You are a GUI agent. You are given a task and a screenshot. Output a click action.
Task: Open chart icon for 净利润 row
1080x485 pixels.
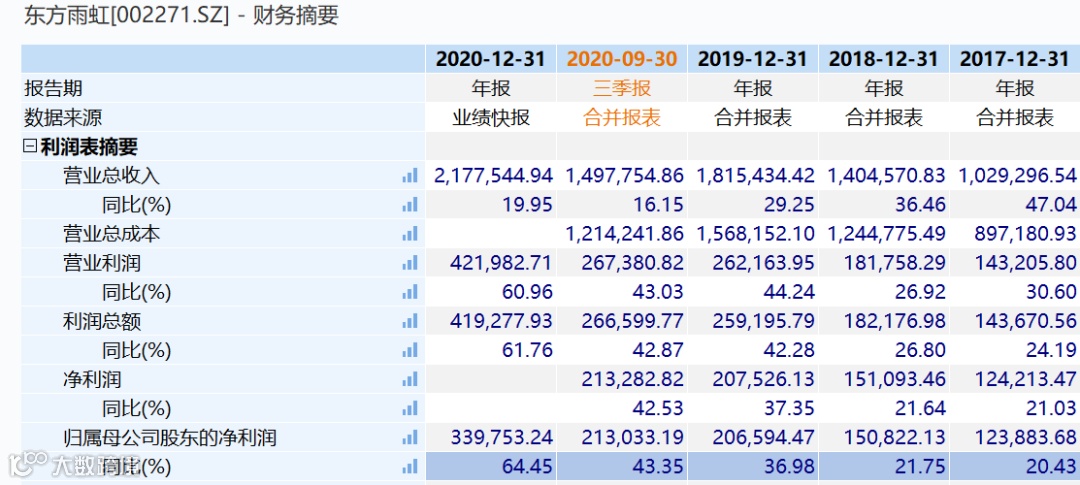tap(410, 379)
